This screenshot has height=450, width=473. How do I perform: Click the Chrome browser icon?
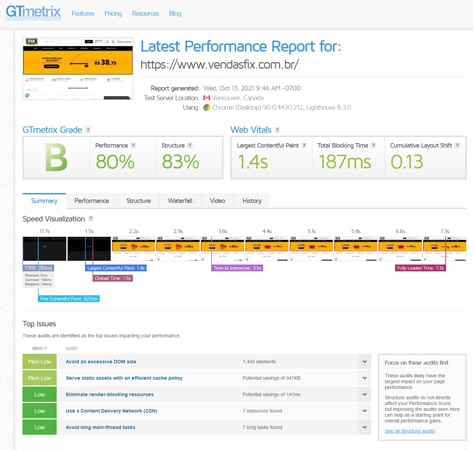(x=207, y=107)
